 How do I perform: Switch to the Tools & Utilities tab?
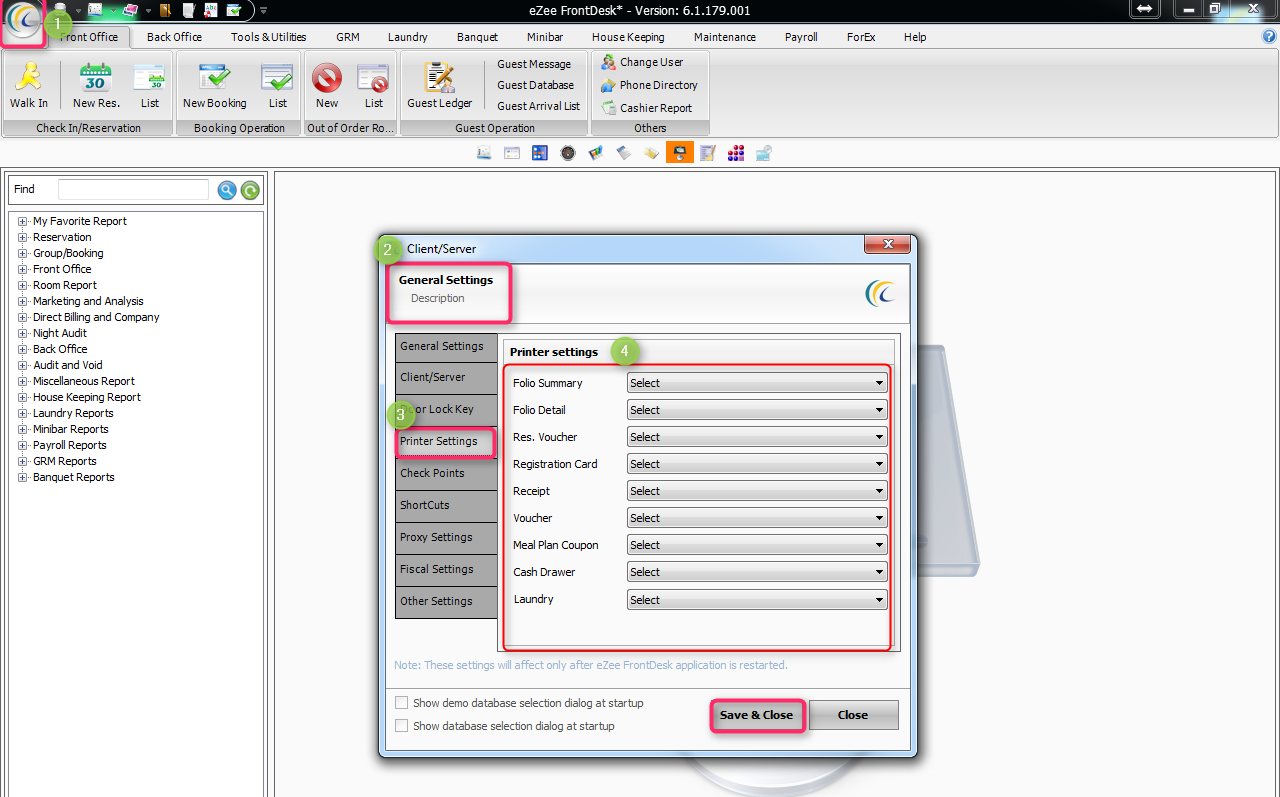coord(268,37)
